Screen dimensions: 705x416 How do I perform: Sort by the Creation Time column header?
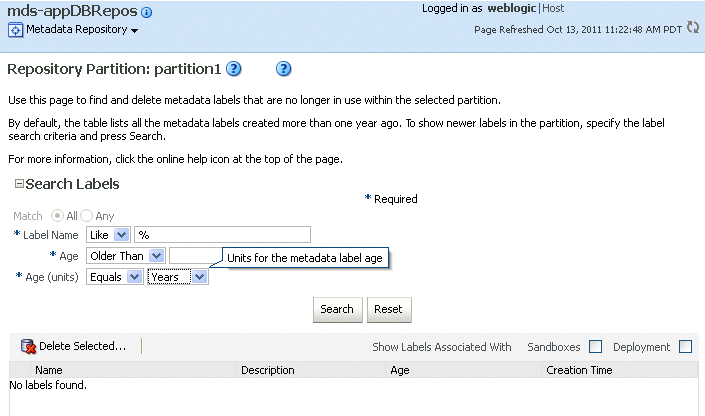point(580,370)
